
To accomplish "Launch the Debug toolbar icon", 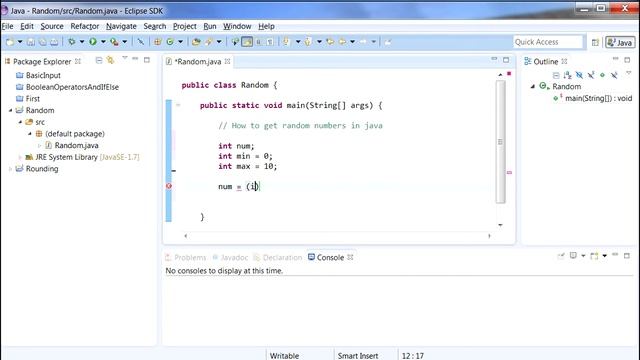I will [x=72, y=42].
